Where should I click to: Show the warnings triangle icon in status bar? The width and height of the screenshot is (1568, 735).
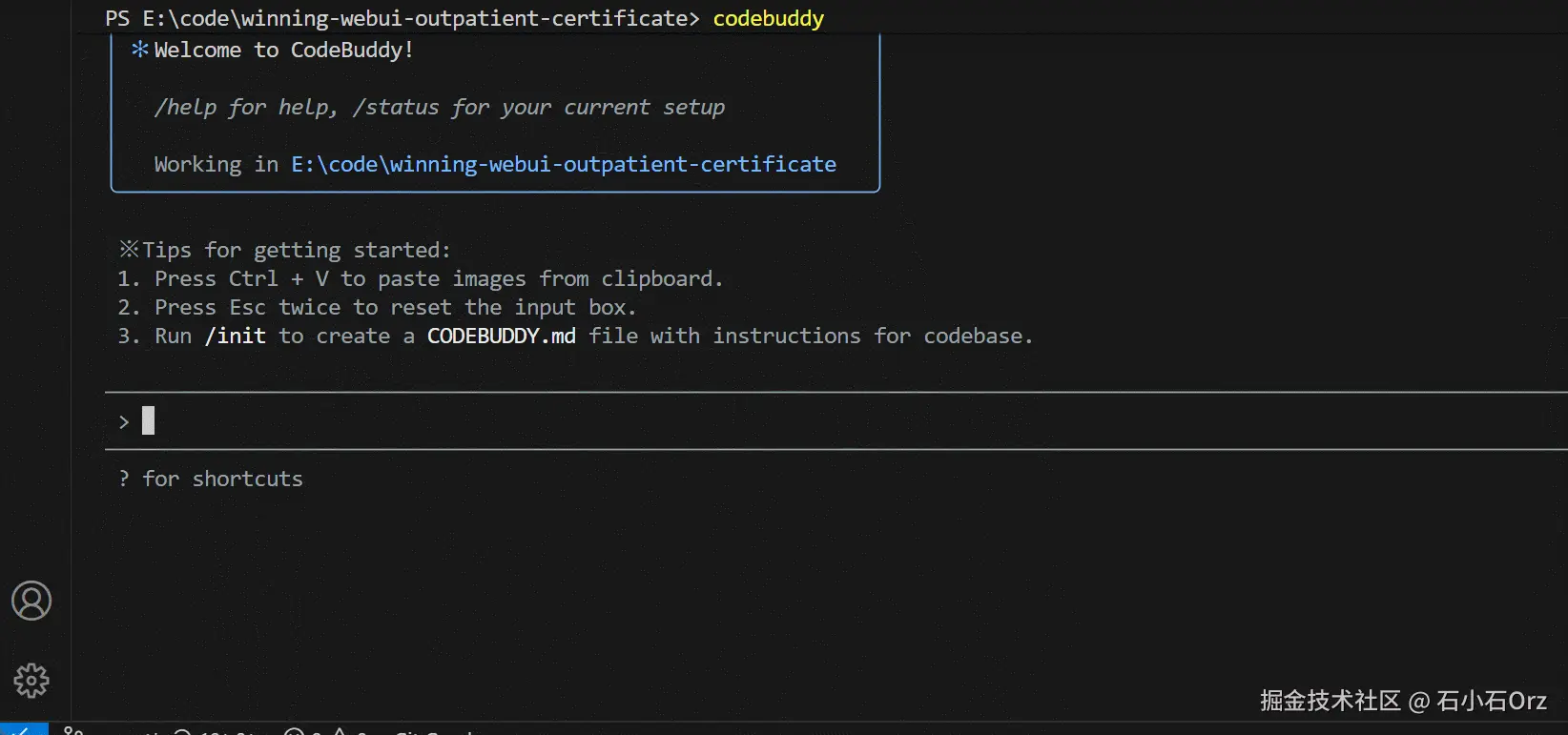pos(340,732)
